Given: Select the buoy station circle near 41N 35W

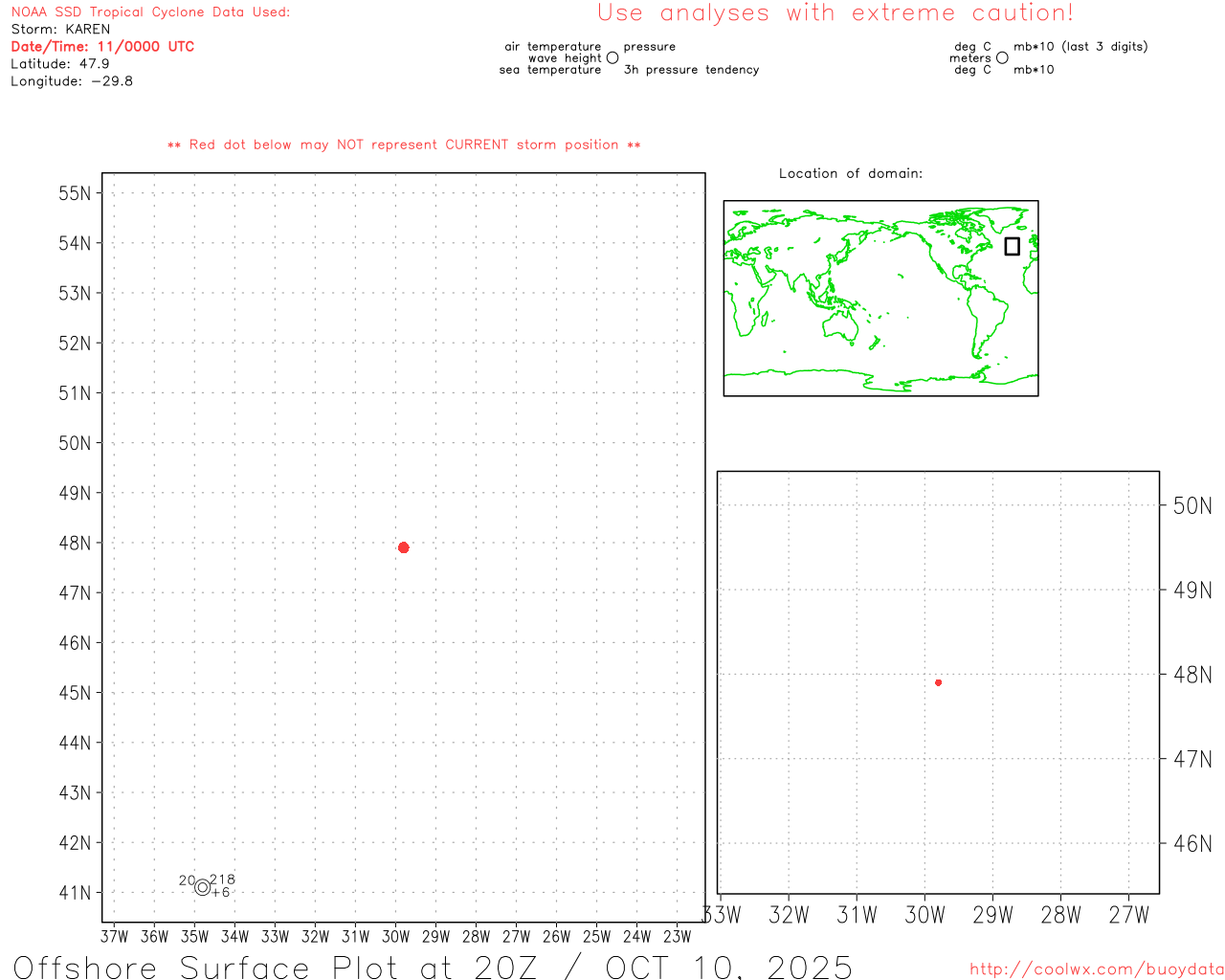Looking at the screenshot, I should point(202,887).
